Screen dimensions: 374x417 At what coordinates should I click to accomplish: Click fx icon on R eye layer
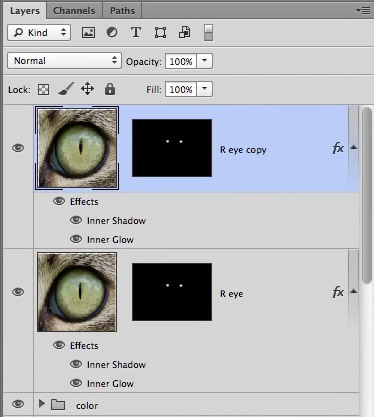[x=338, y=292]
